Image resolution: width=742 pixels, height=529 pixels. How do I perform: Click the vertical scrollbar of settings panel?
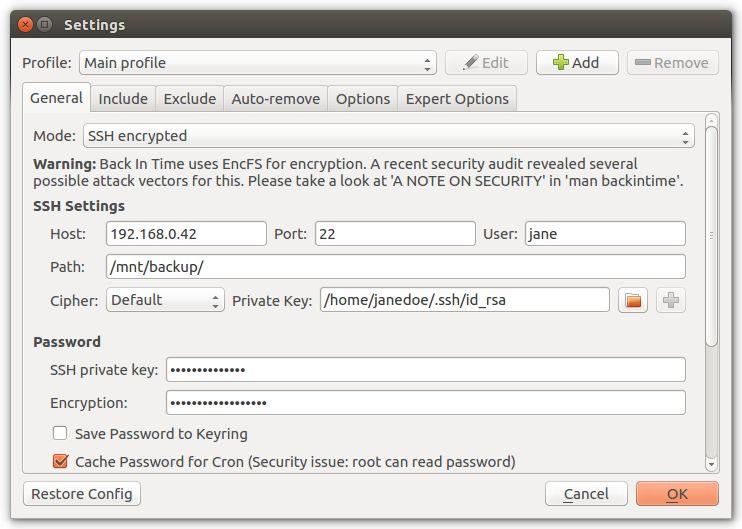pos(711,236)
